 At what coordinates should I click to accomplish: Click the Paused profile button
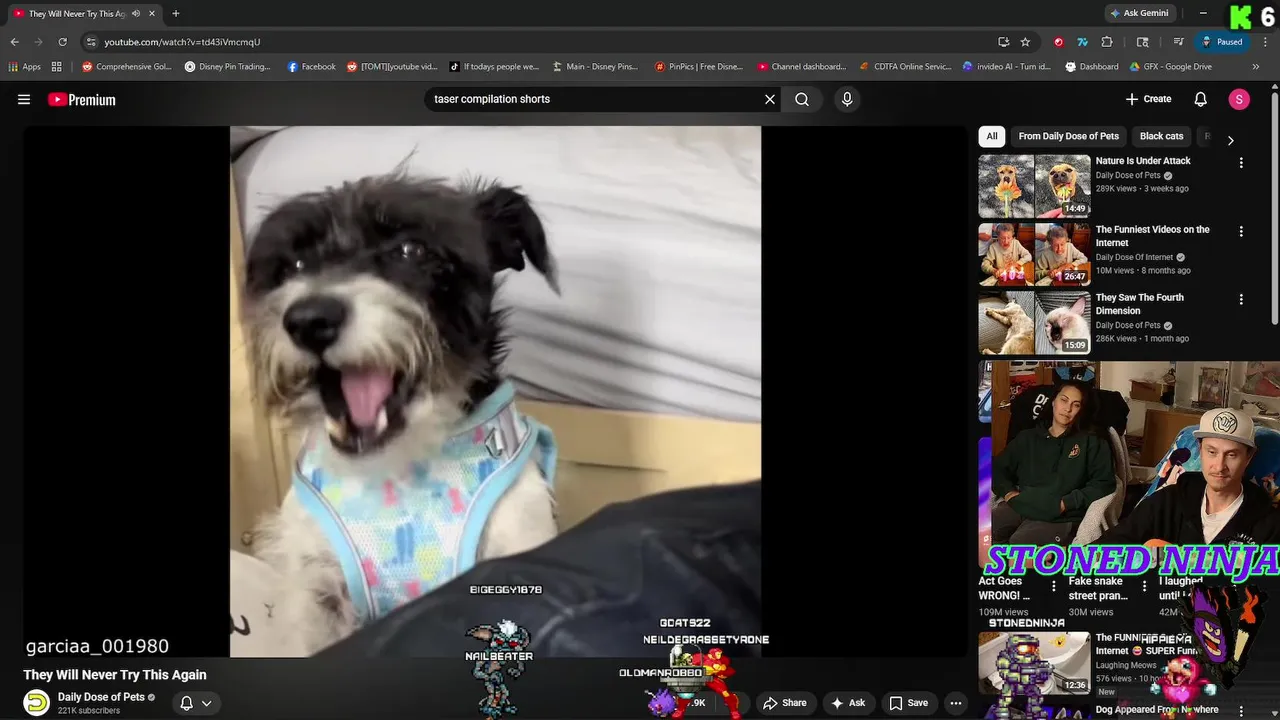(x=1222, y=42)
